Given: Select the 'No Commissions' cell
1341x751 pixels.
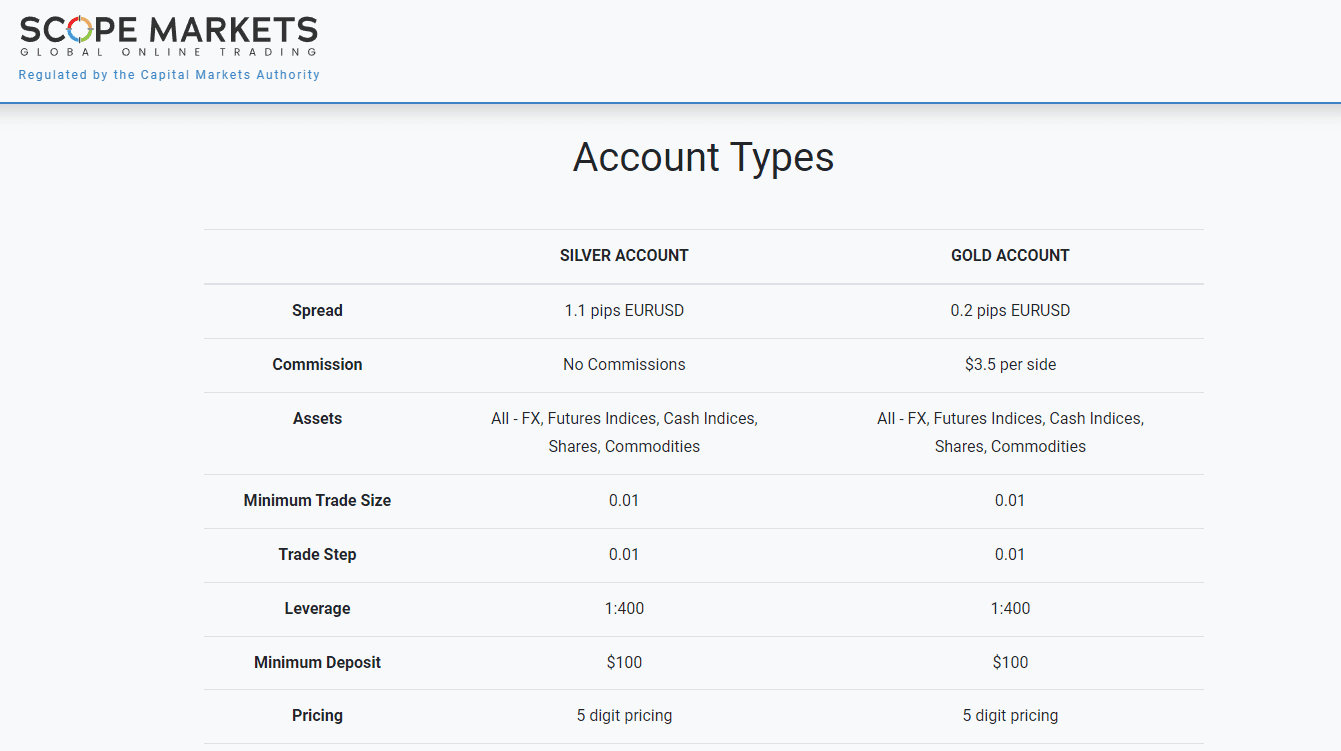Looking at the screenshot, I should [624, 364].
